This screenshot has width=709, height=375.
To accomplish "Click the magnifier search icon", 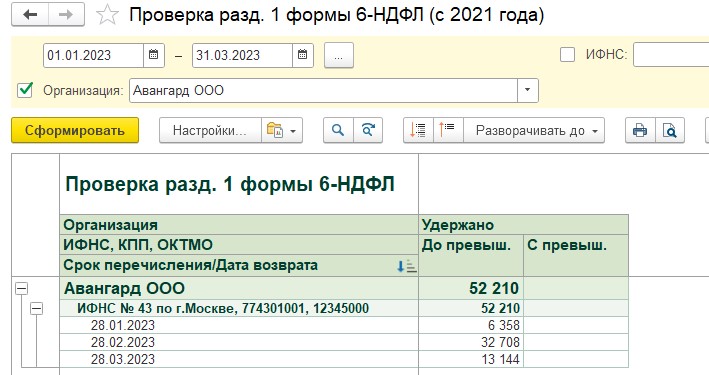I will [338, 130].
